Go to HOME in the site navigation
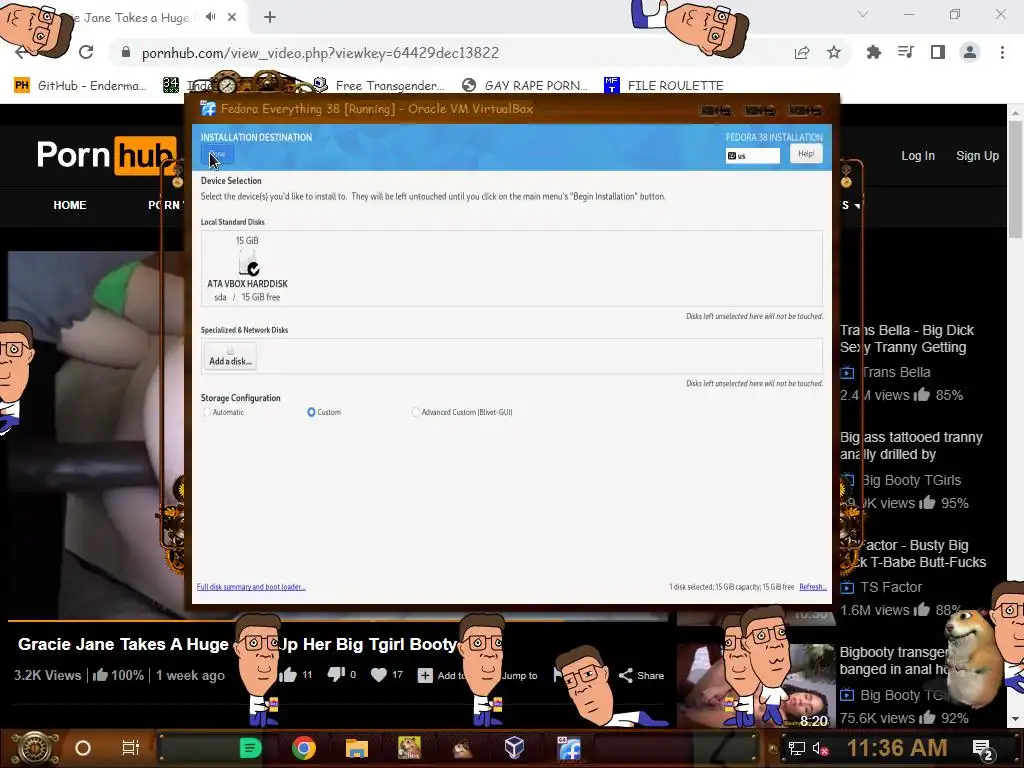 (70, 205)
